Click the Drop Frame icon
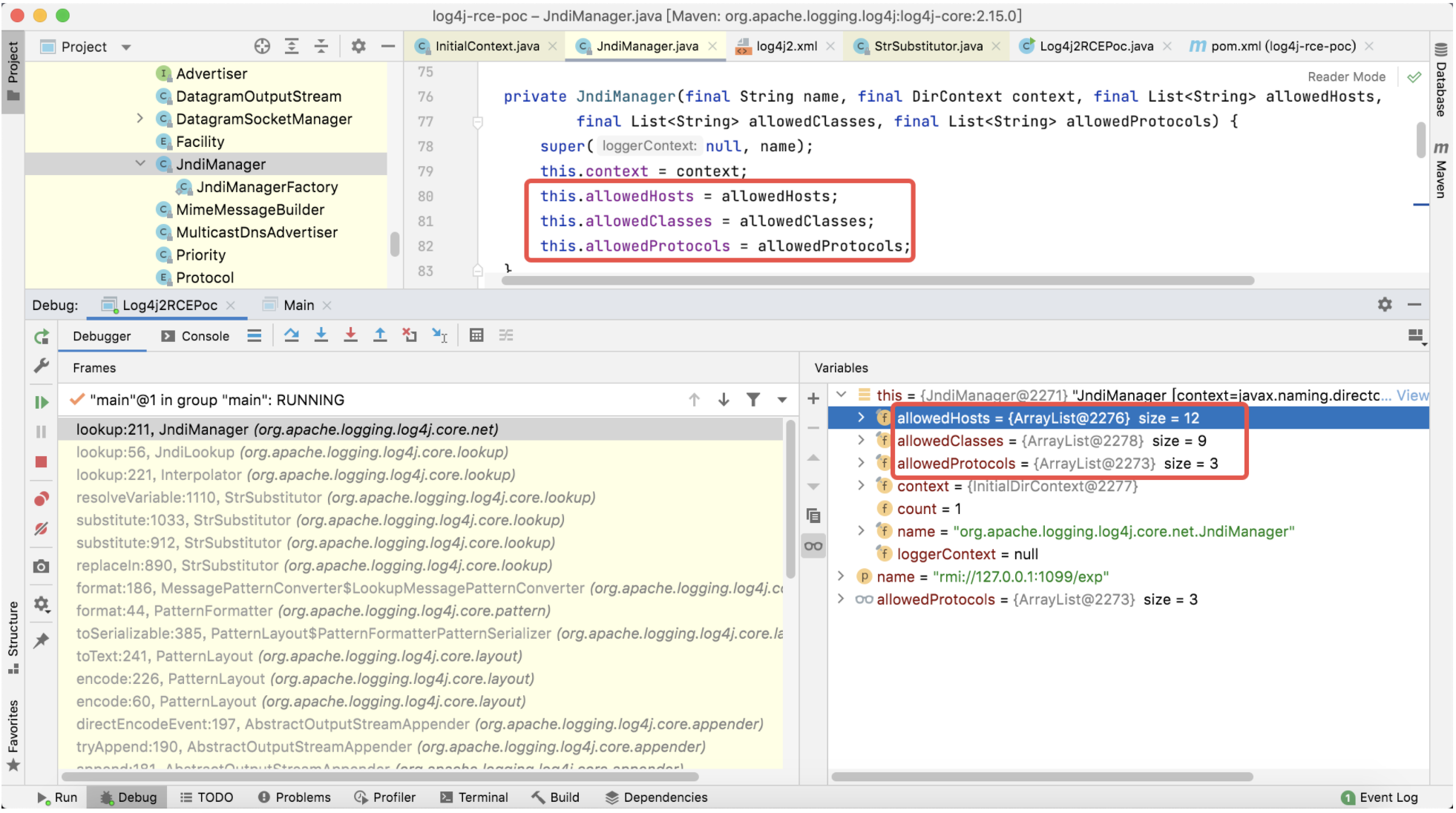 pos(410,336)
